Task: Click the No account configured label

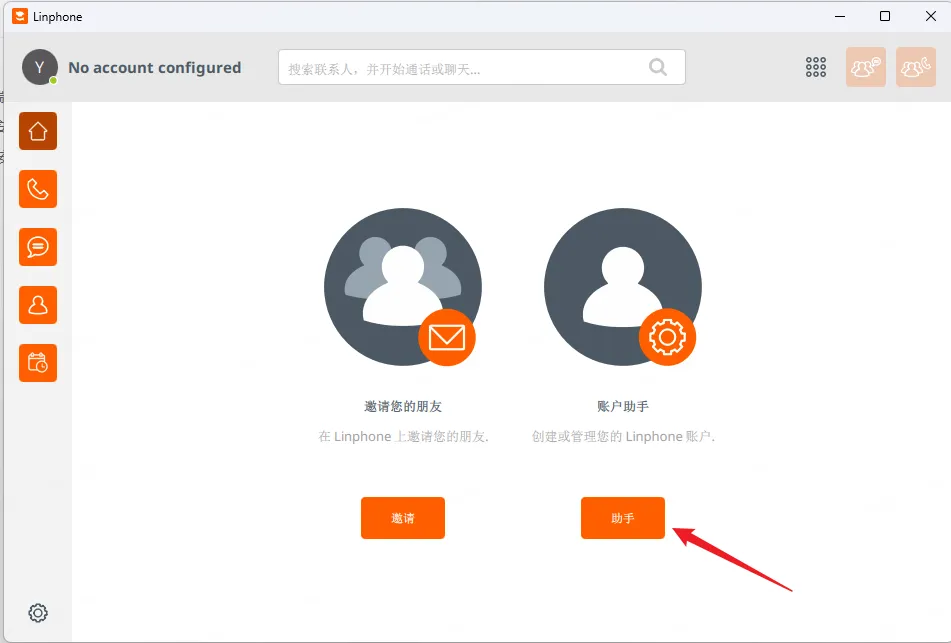Action: (155, 67)
